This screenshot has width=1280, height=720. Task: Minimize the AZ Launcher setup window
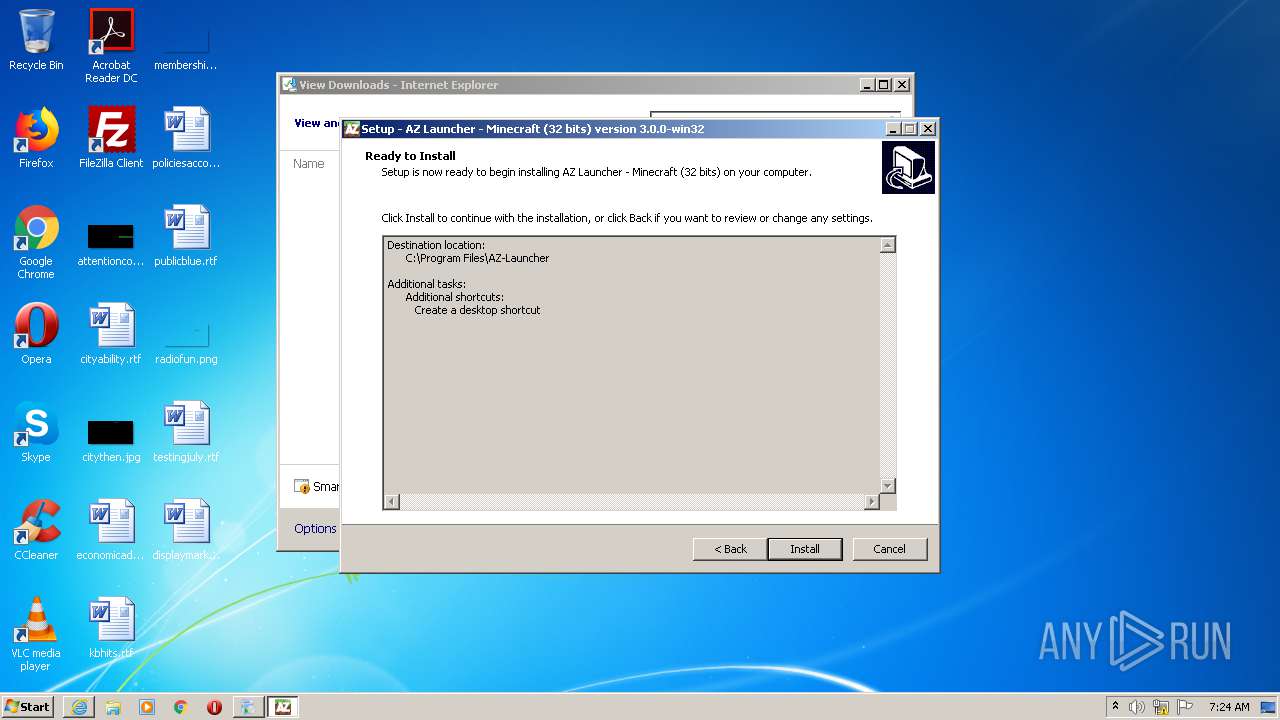(x=893, y=128)
